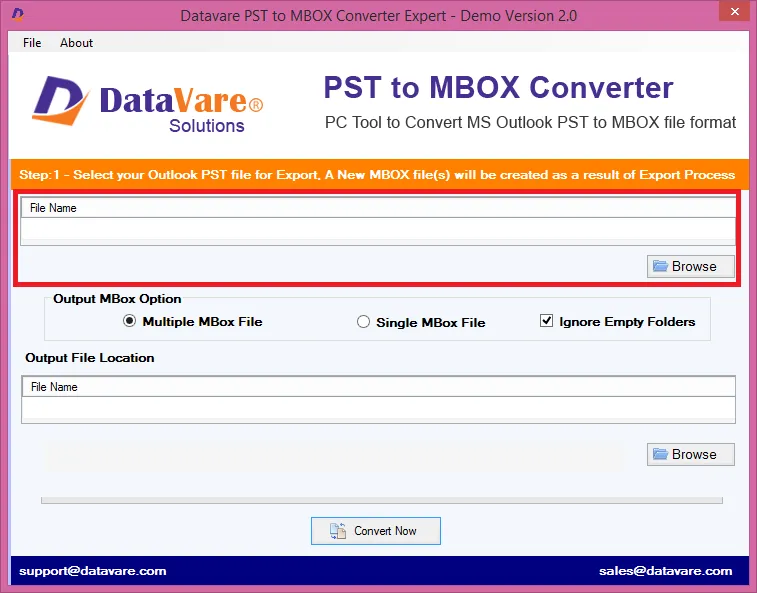Click support@datavare.com email text

coord(93,571)
